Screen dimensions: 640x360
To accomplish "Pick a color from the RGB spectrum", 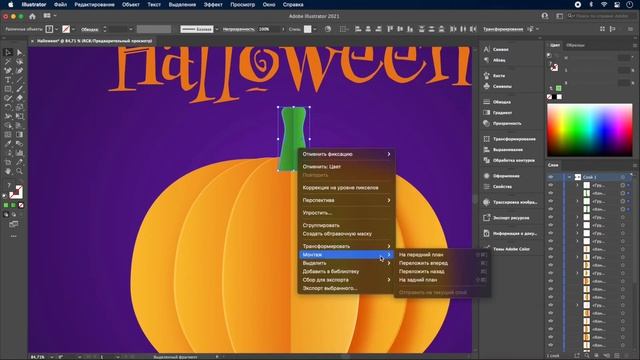I will pyautogui.click(x=589, y=130).
